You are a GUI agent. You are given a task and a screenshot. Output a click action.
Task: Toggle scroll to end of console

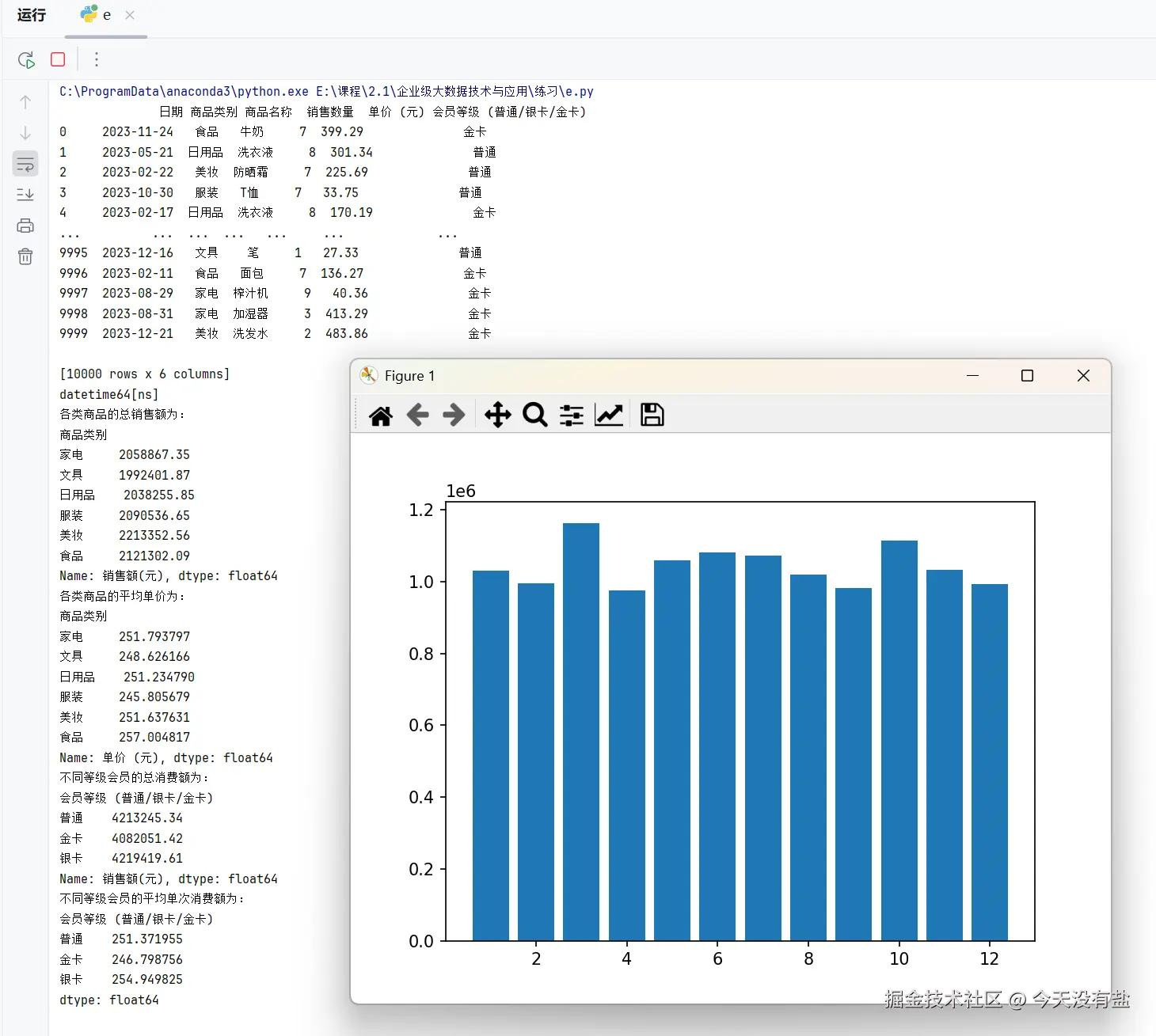tap(25, 195)
